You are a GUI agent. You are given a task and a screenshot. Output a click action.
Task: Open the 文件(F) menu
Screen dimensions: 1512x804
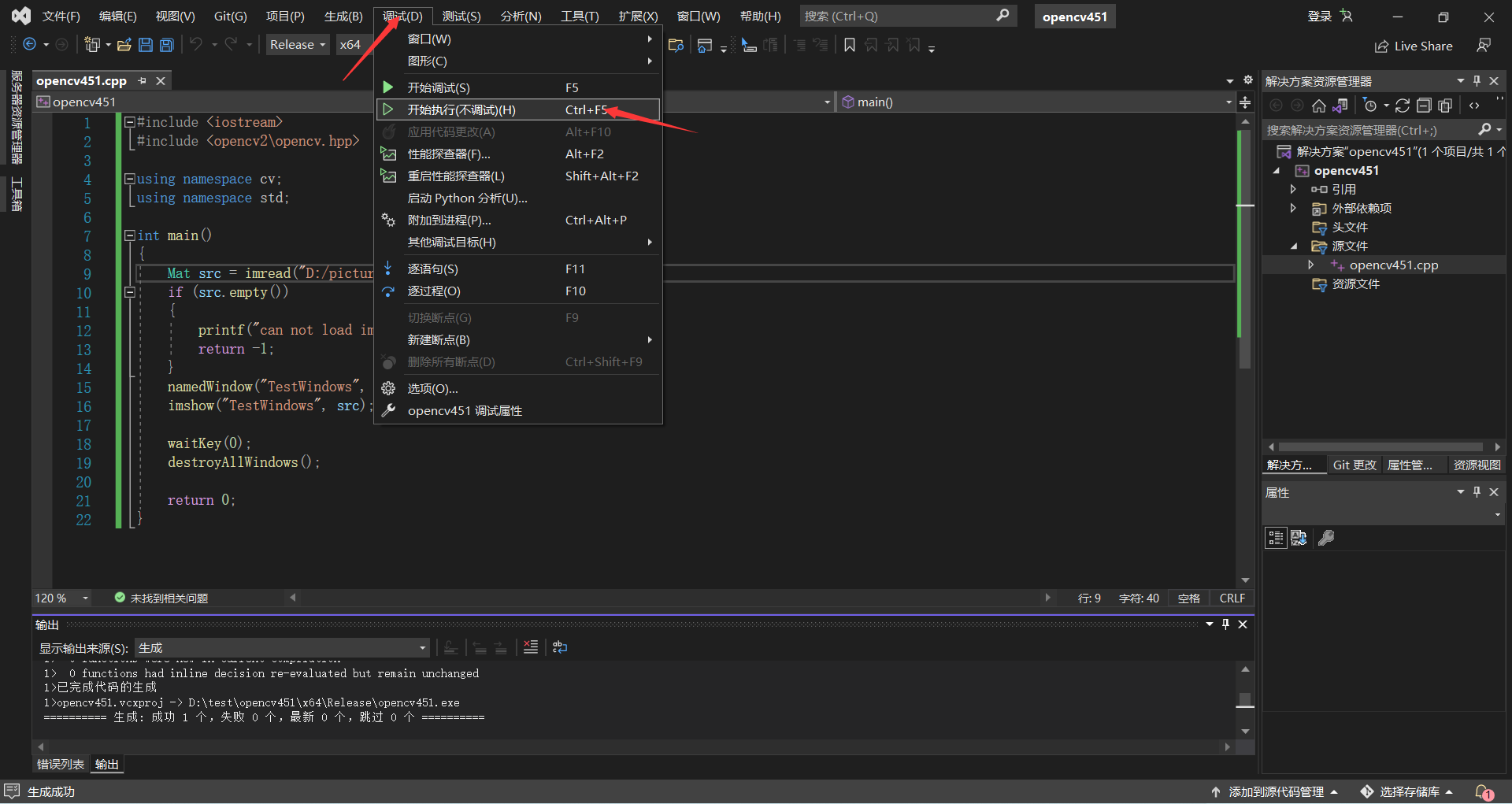click(61, 17)
